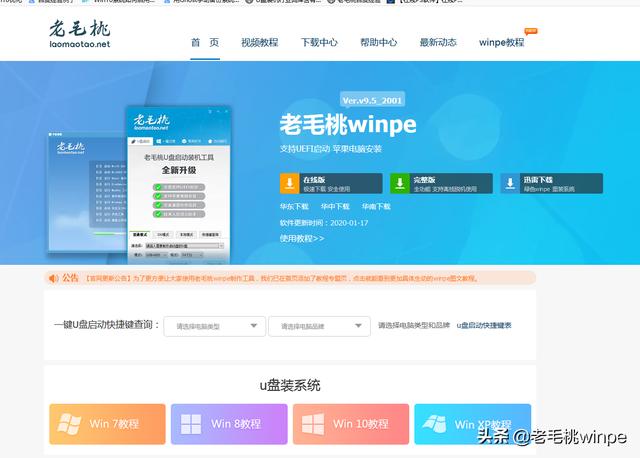Click the 公告 speaker icon
The width and height of the screenshot is (640, 458).
pyautogui.click(x=53, y=278)
